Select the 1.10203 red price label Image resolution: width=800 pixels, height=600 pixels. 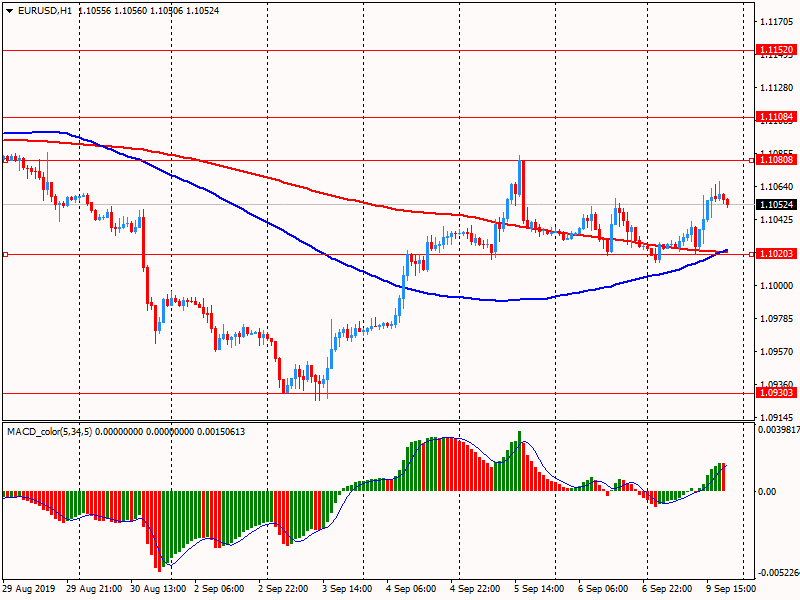click(x=776, y=254)
